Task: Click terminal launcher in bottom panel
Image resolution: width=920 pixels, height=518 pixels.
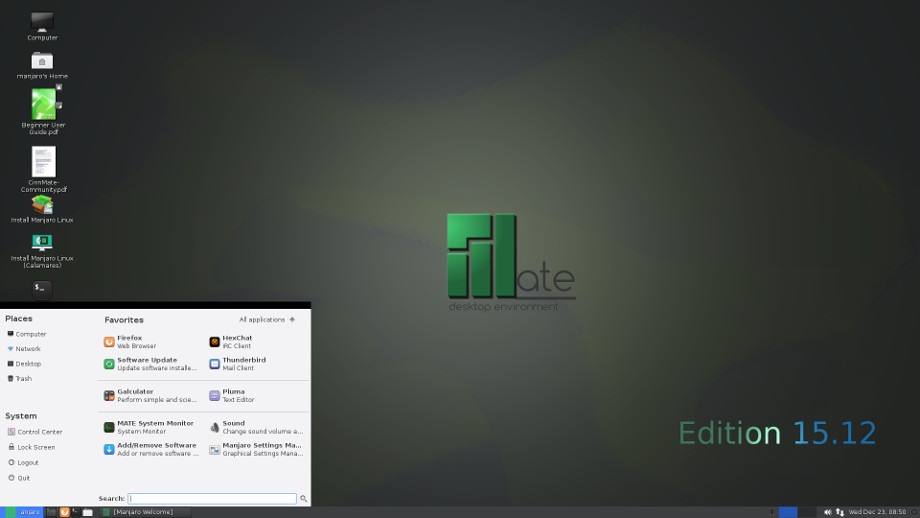Action: click(76, 512)
